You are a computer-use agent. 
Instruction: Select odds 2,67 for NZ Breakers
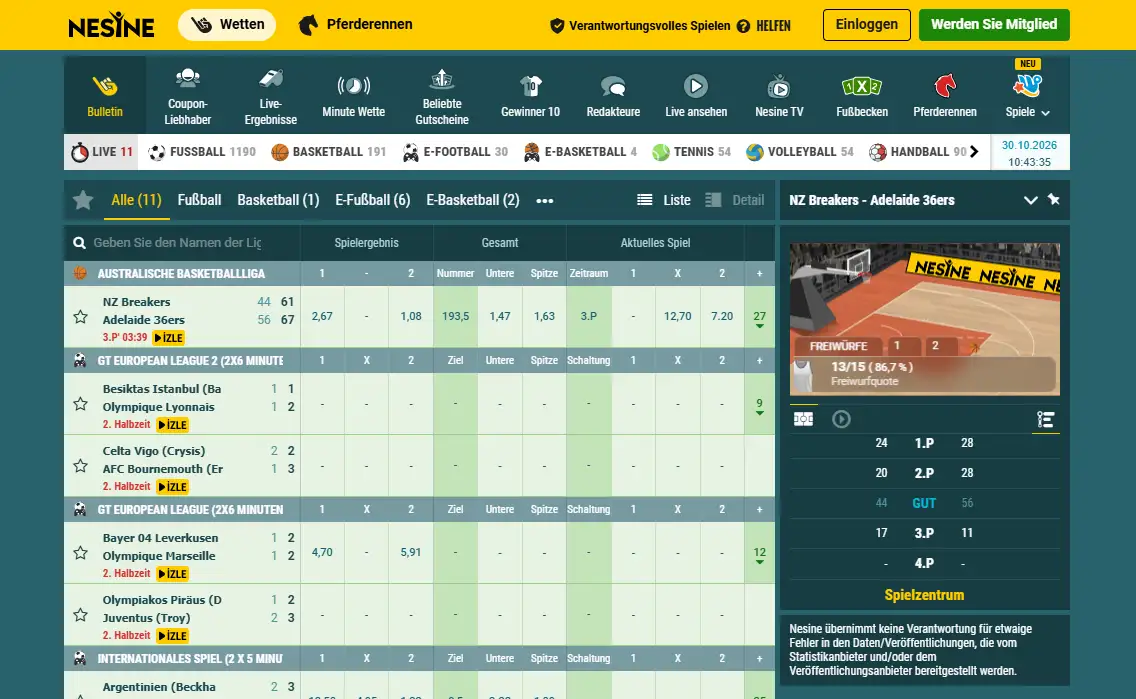coord(322,317)
